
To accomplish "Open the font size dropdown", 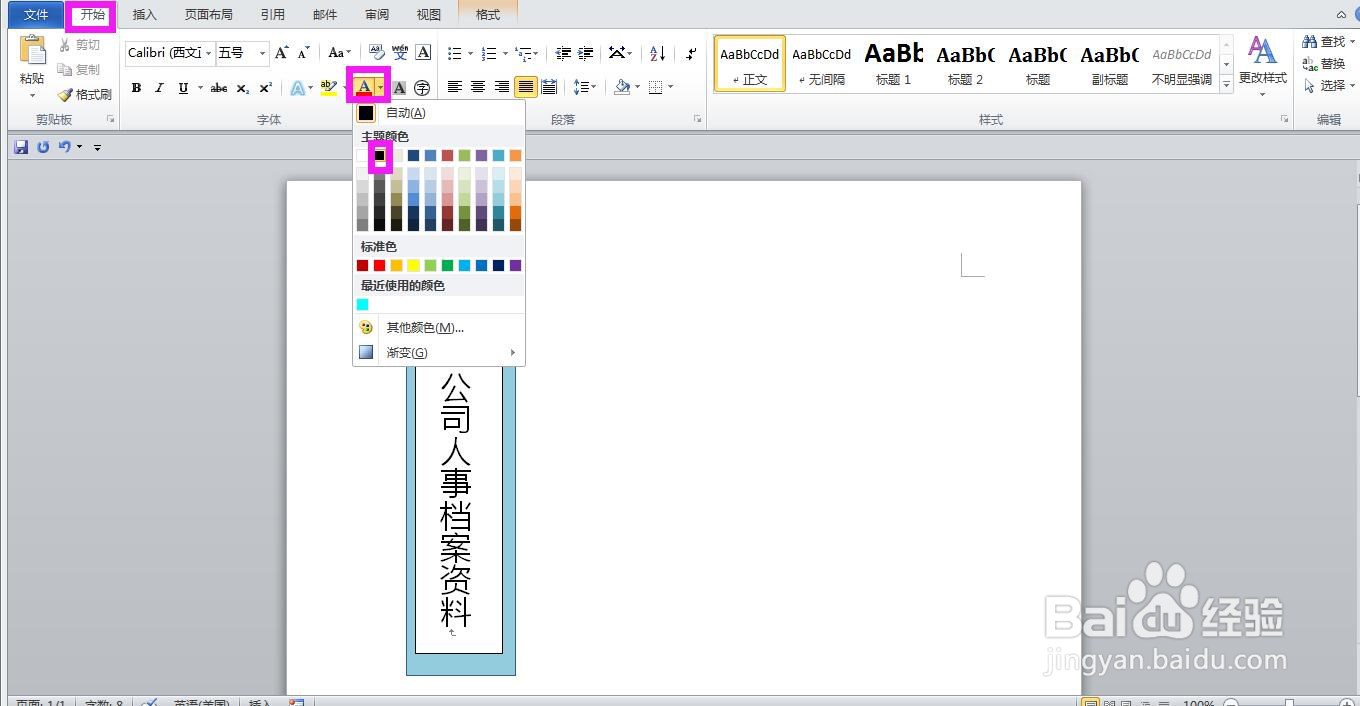I will coord(263,53).
